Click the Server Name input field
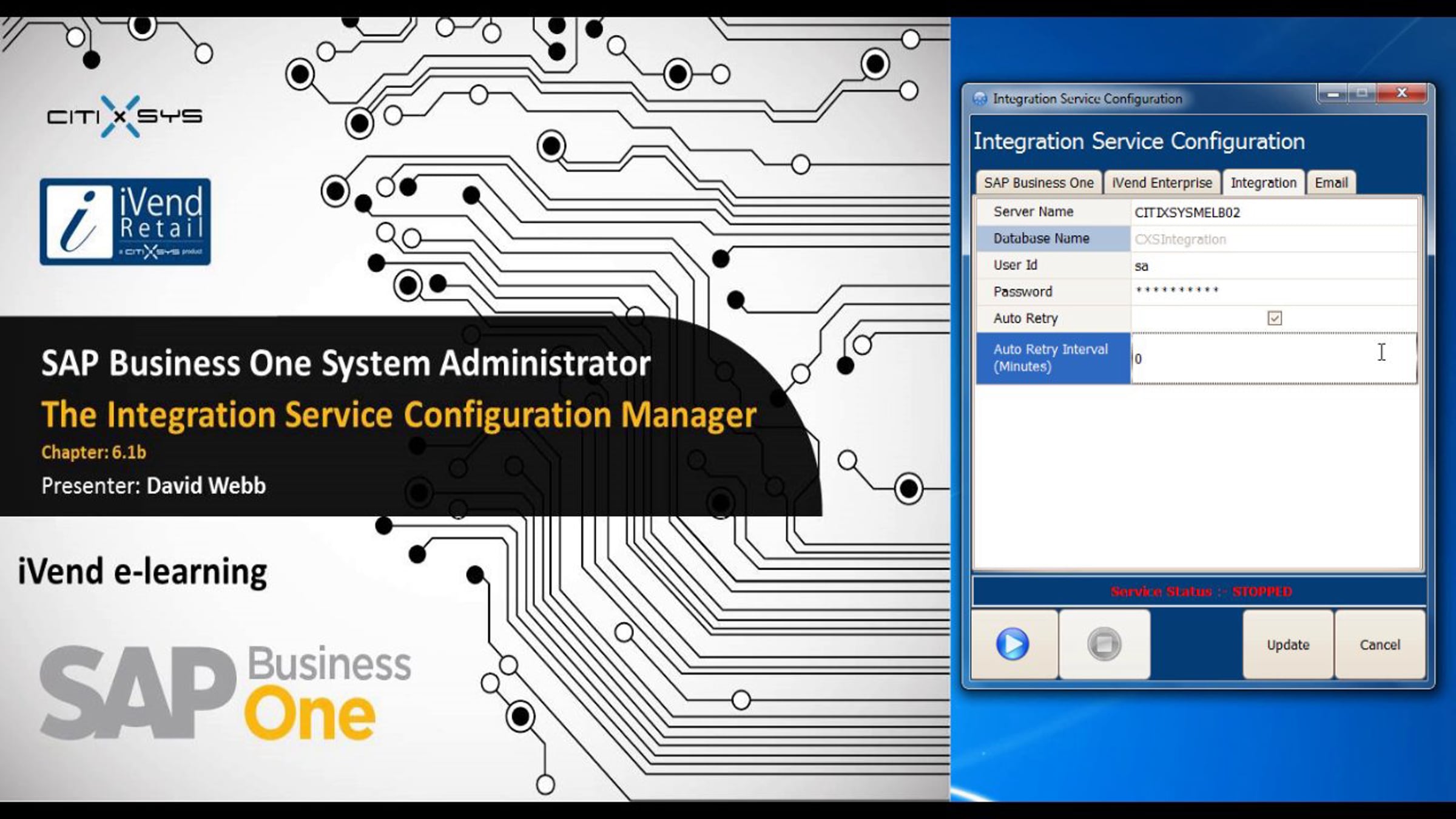The image size is (1456, 819). tap(1273, 212)
